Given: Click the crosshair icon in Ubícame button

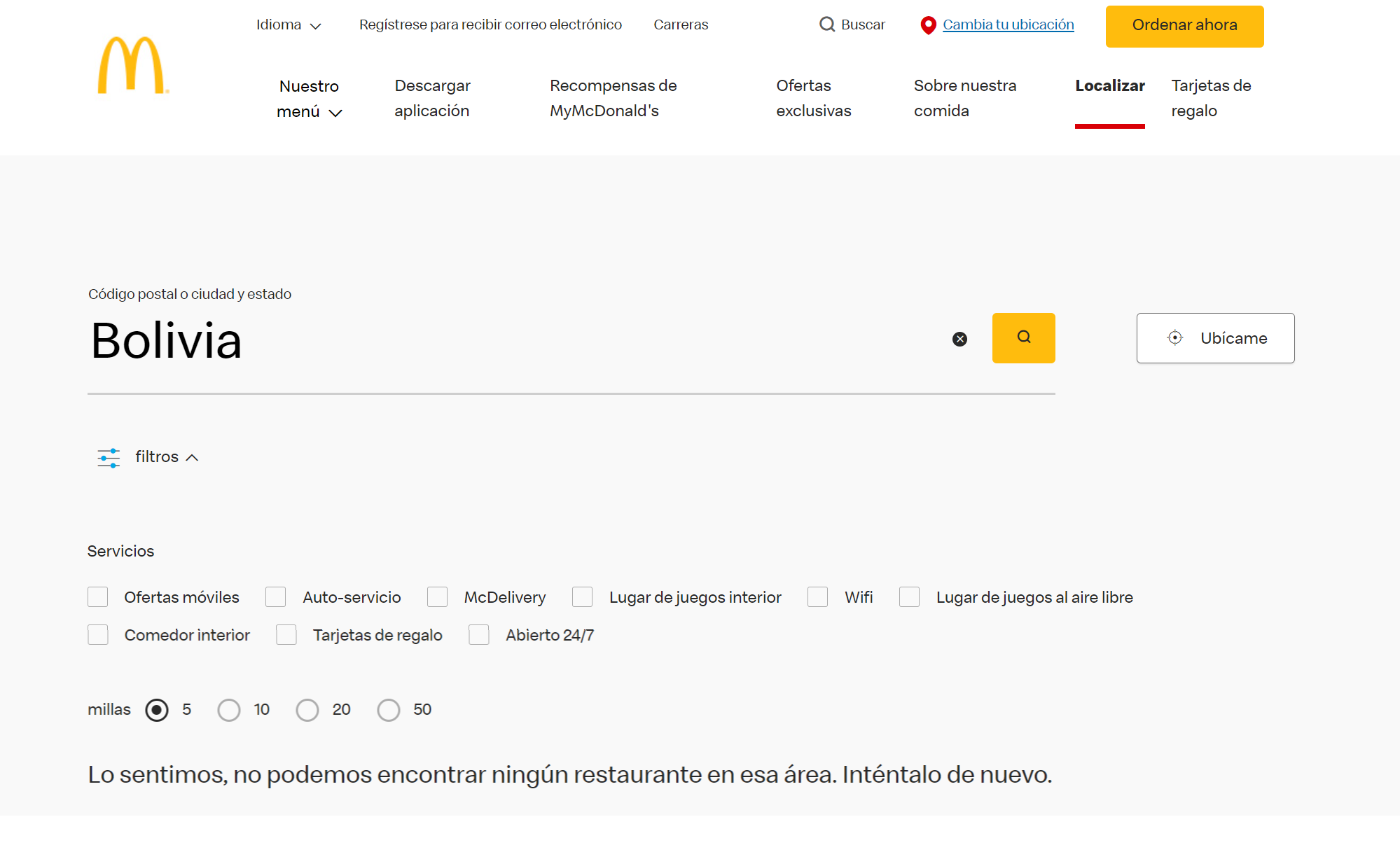Looking at the screenshot, I should coord(1175,338).
